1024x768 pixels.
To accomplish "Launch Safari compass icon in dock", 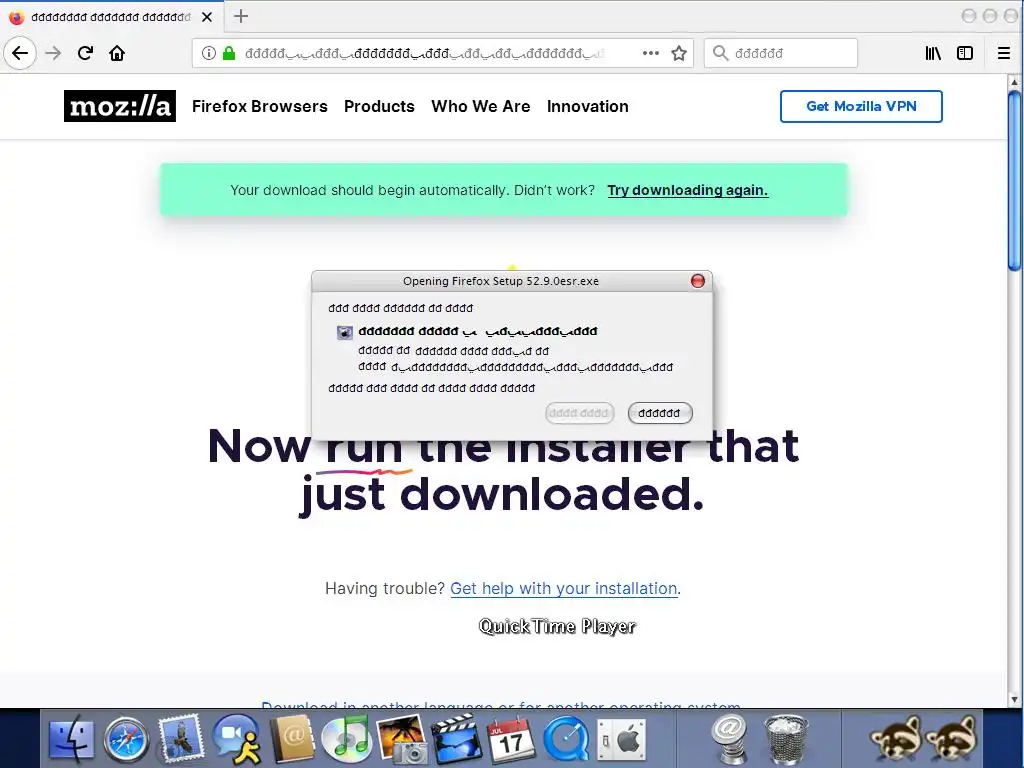I will 126,739.
